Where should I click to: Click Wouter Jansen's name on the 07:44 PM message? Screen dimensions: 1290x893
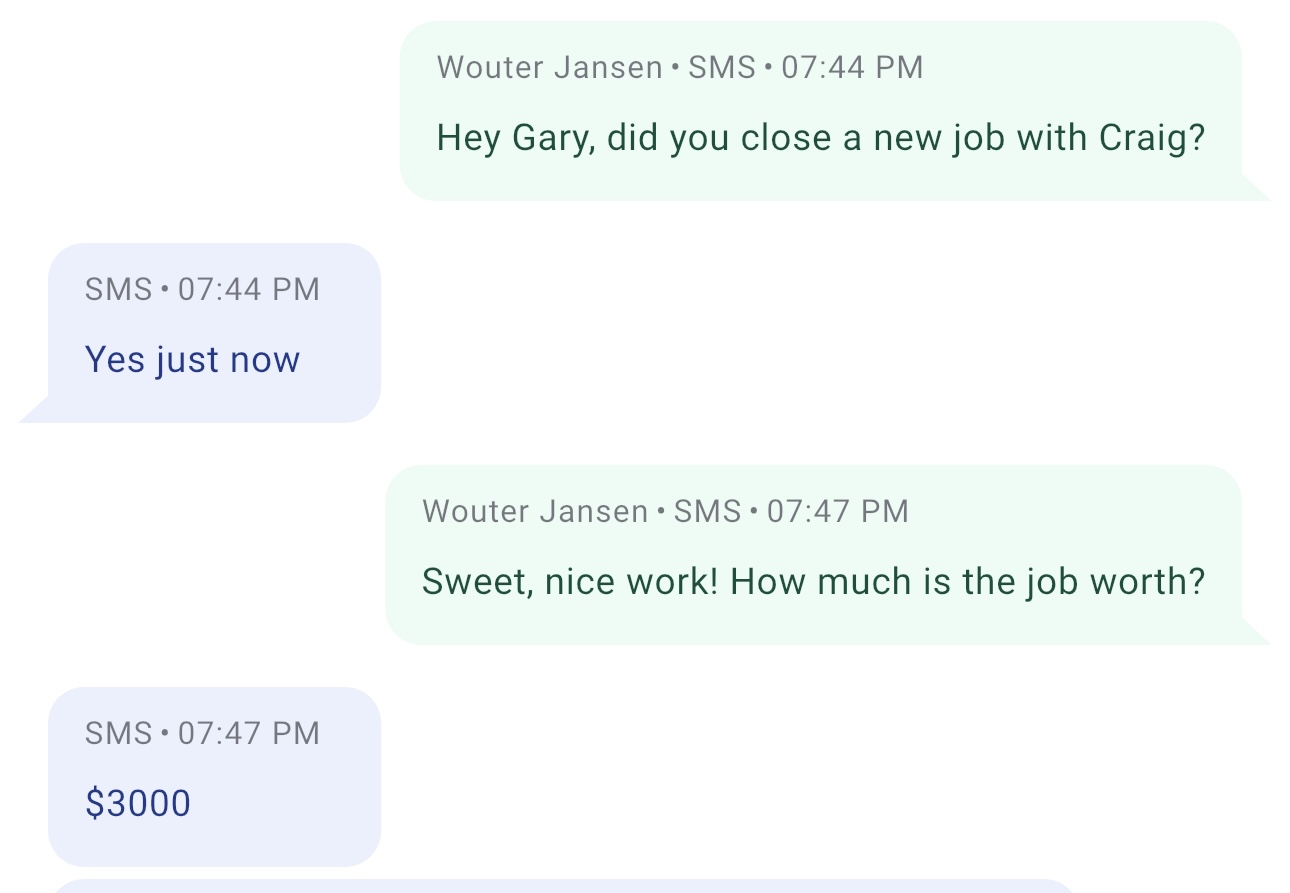click(550, 68)
